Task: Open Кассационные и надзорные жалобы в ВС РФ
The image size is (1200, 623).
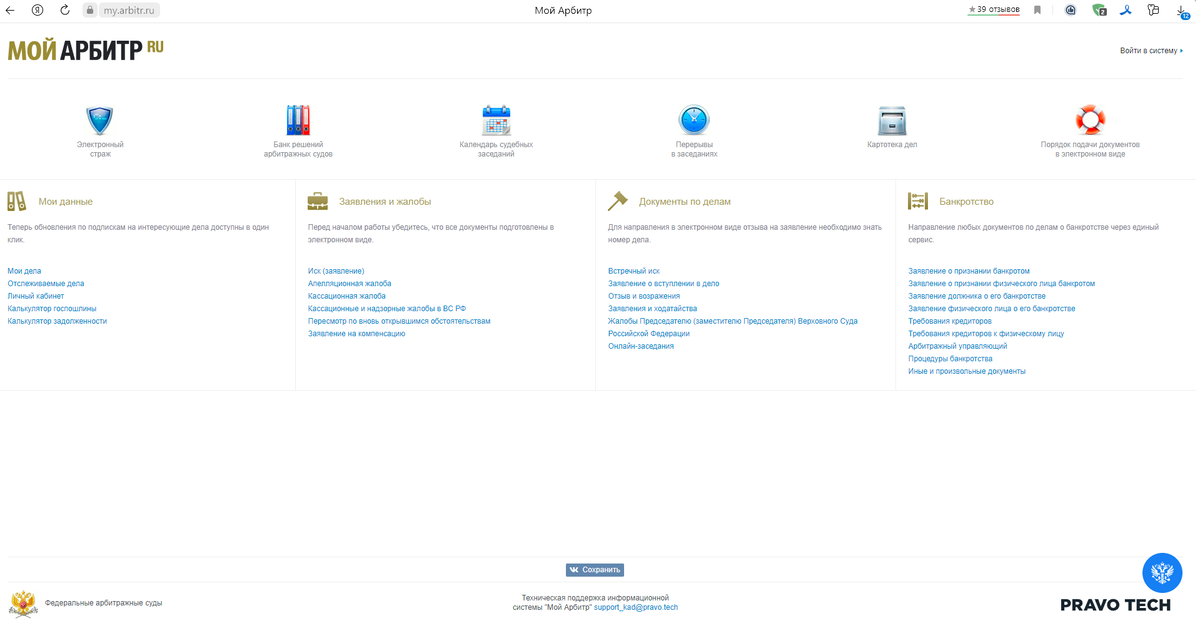Action: (x=387, y=309)
